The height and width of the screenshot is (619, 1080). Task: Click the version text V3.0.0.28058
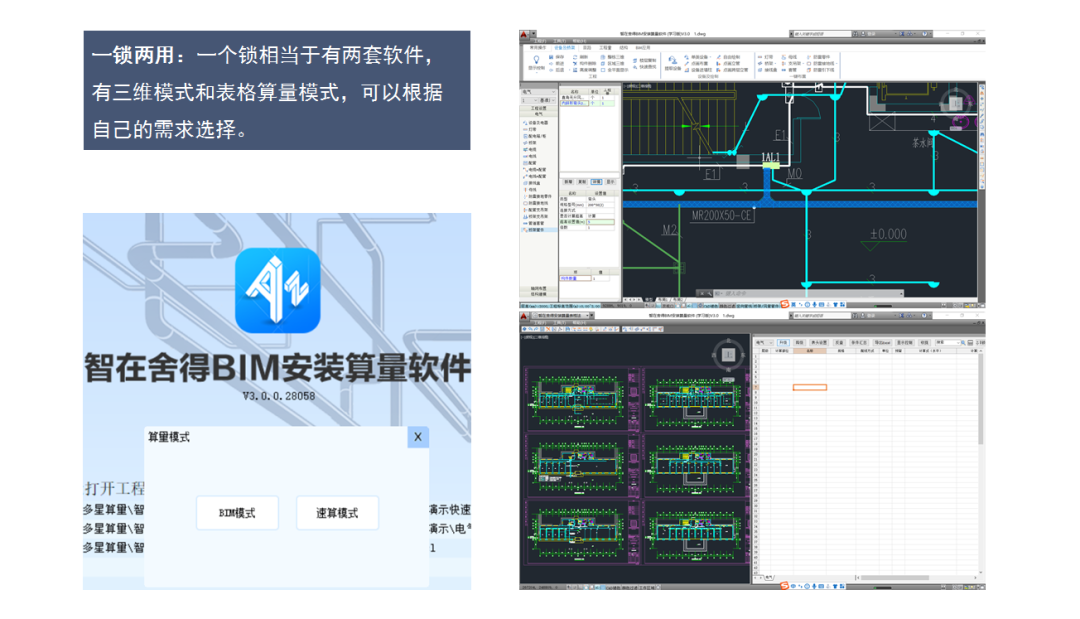pyautogui.click(x=279, y=396)
